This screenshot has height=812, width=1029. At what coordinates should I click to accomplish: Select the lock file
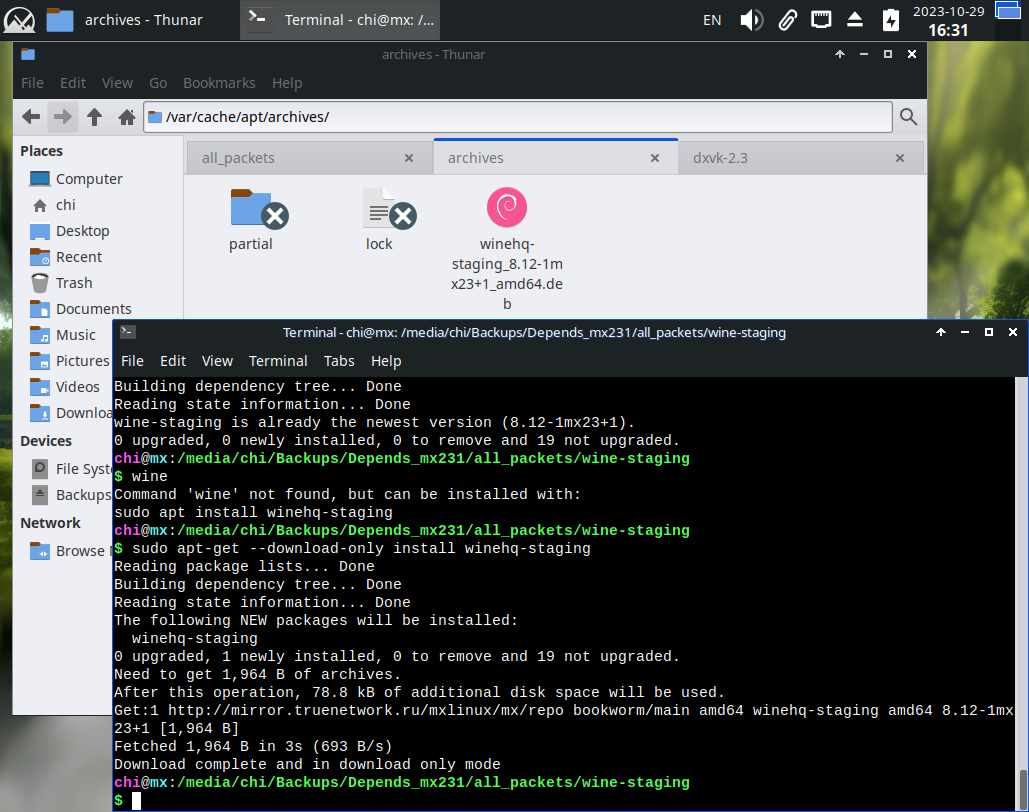click(379, 209)
